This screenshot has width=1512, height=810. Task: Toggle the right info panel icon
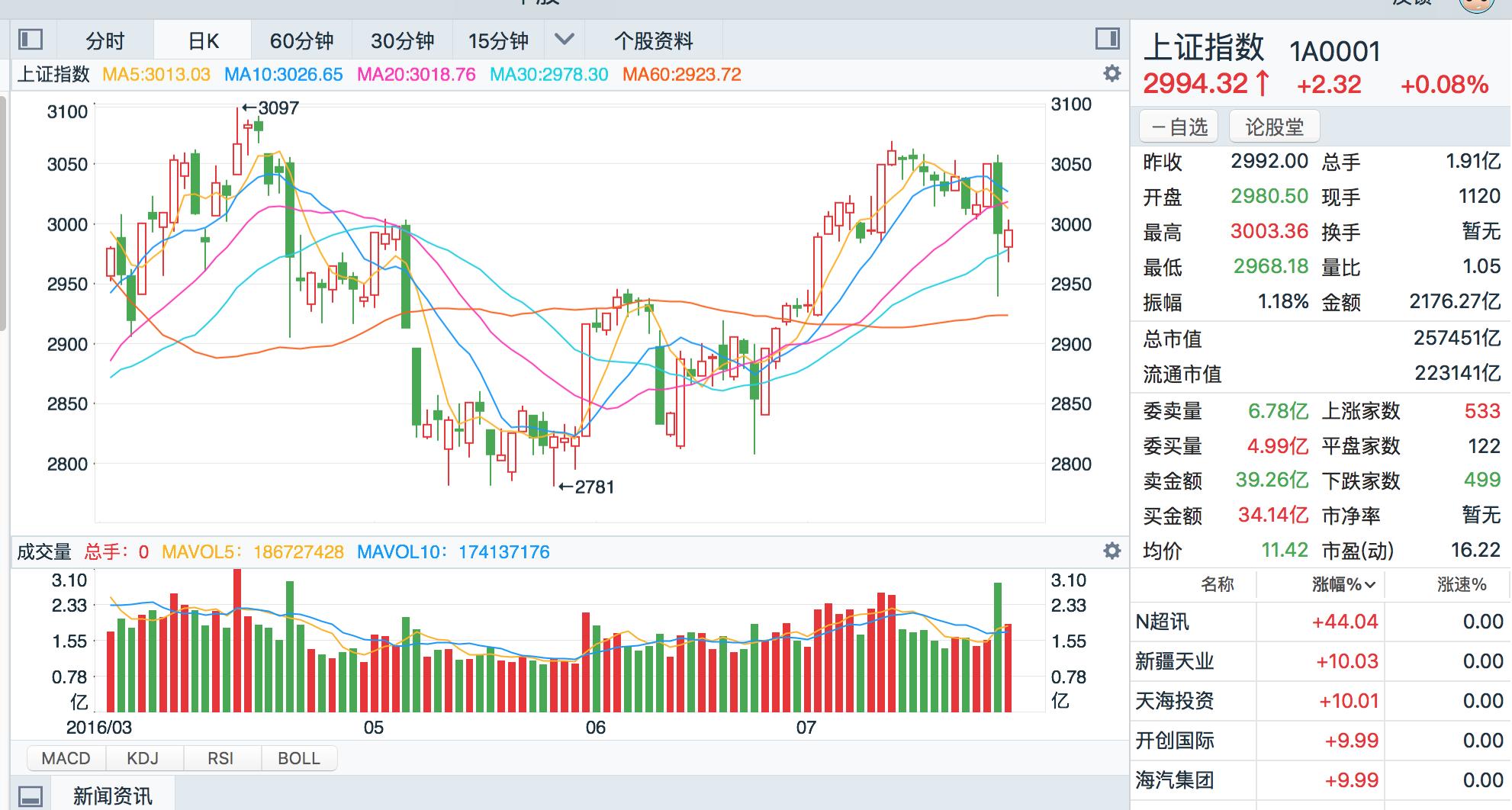(x=1107, y=39)
